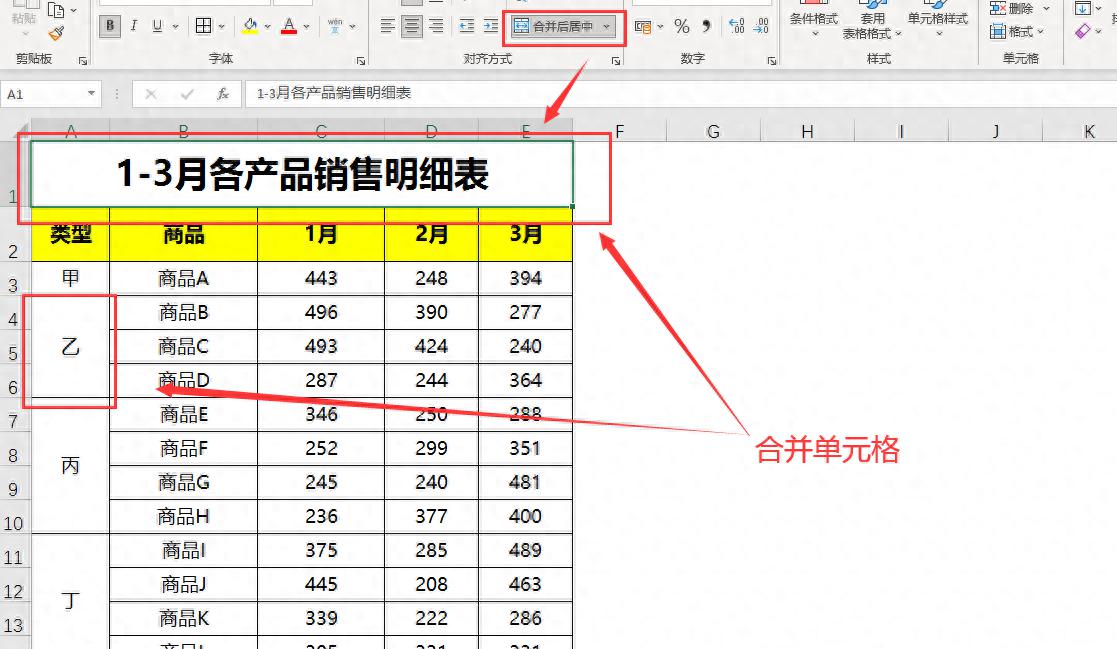Screen dimensions: 1117x649
Task: Apply yellow fill color bucket
Action: coord(250,26)
